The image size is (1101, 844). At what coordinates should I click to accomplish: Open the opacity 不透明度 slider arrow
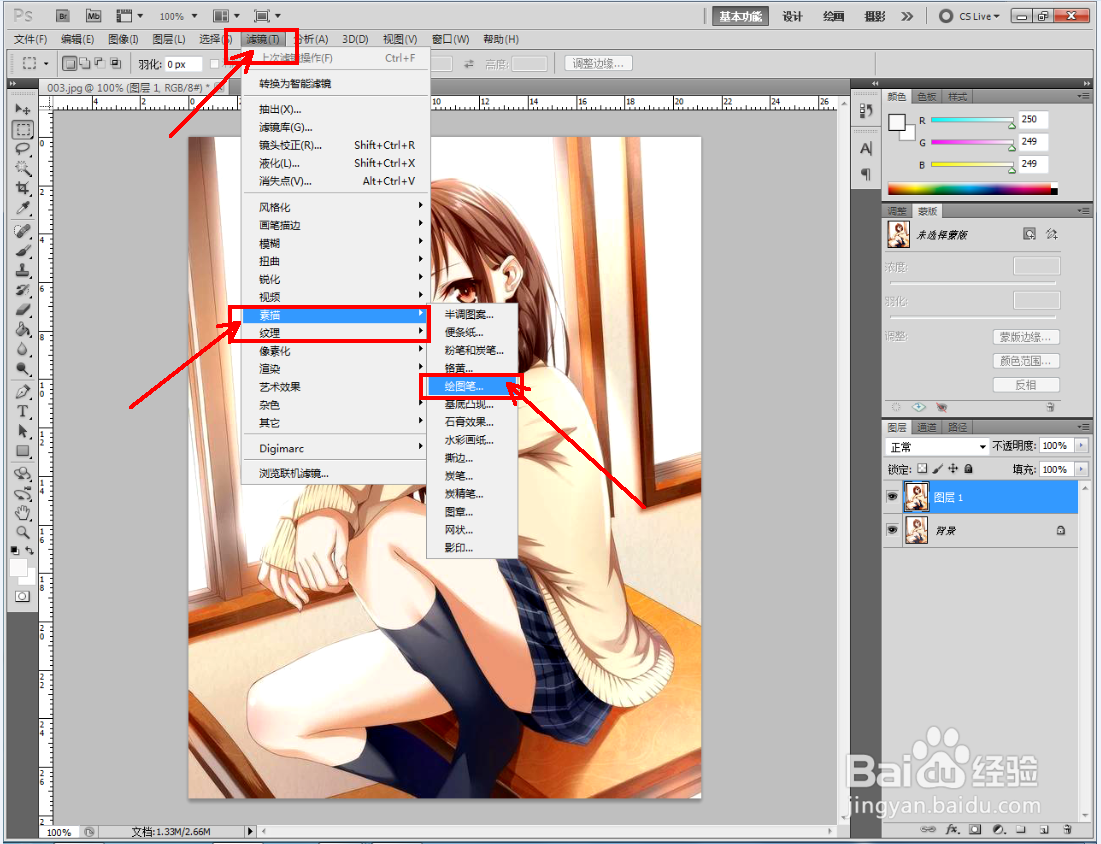point(1081,446)
